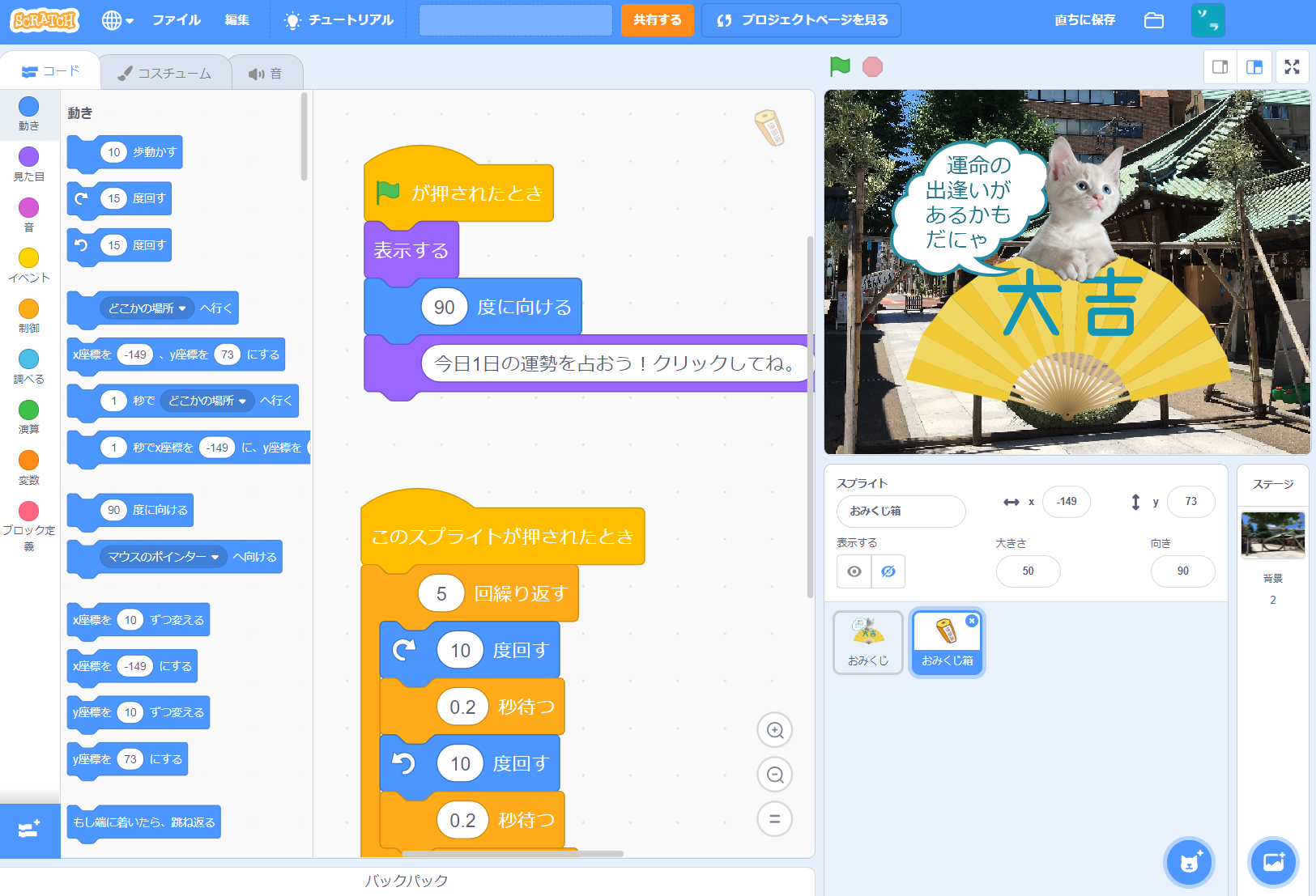
Task: Stop the project with red stop icon
Action: pos(872,66)
